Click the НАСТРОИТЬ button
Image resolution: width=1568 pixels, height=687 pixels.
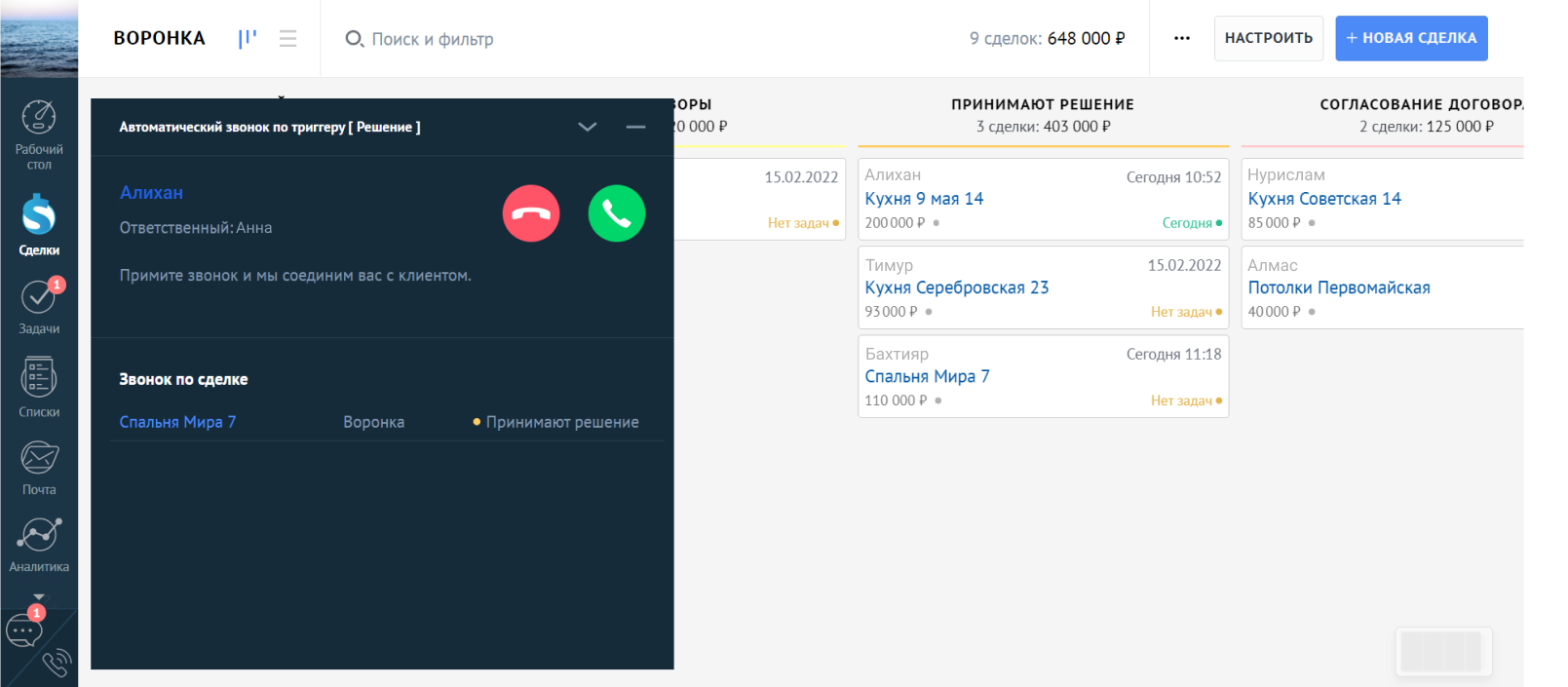[x=1268, y=38]
